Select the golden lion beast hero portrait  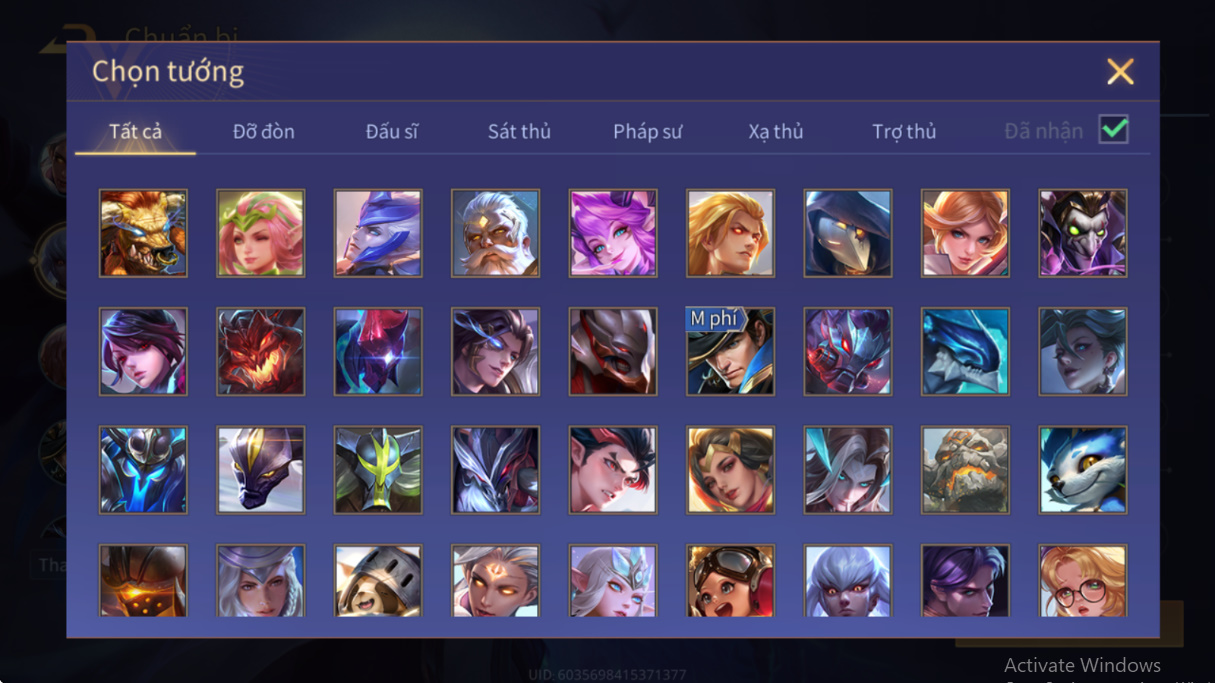click(143, 233)
